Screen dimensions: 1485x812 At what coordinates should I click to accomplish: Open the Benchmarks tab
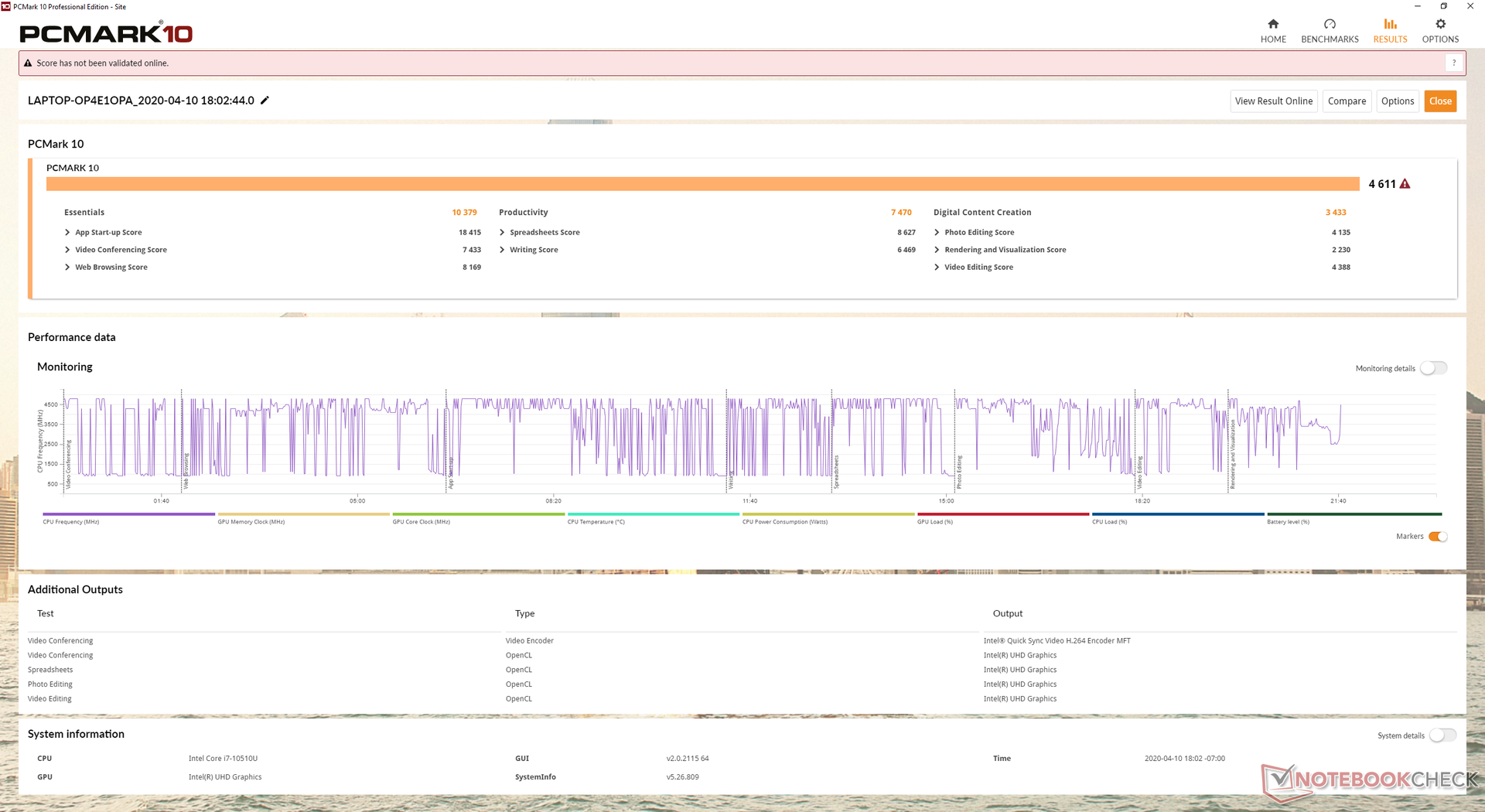tap(1330, 31)
